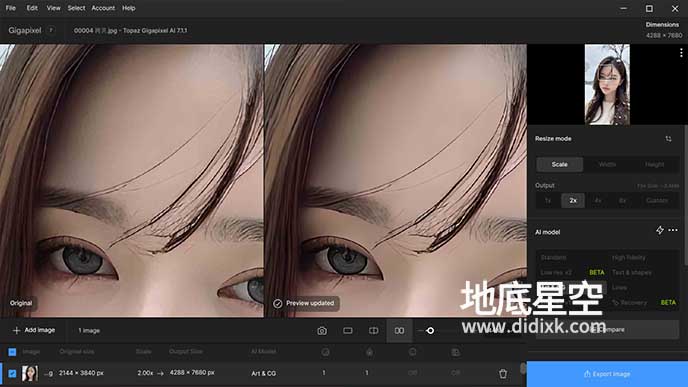Maximize the Gigapixel window

[x=649, y=8]
